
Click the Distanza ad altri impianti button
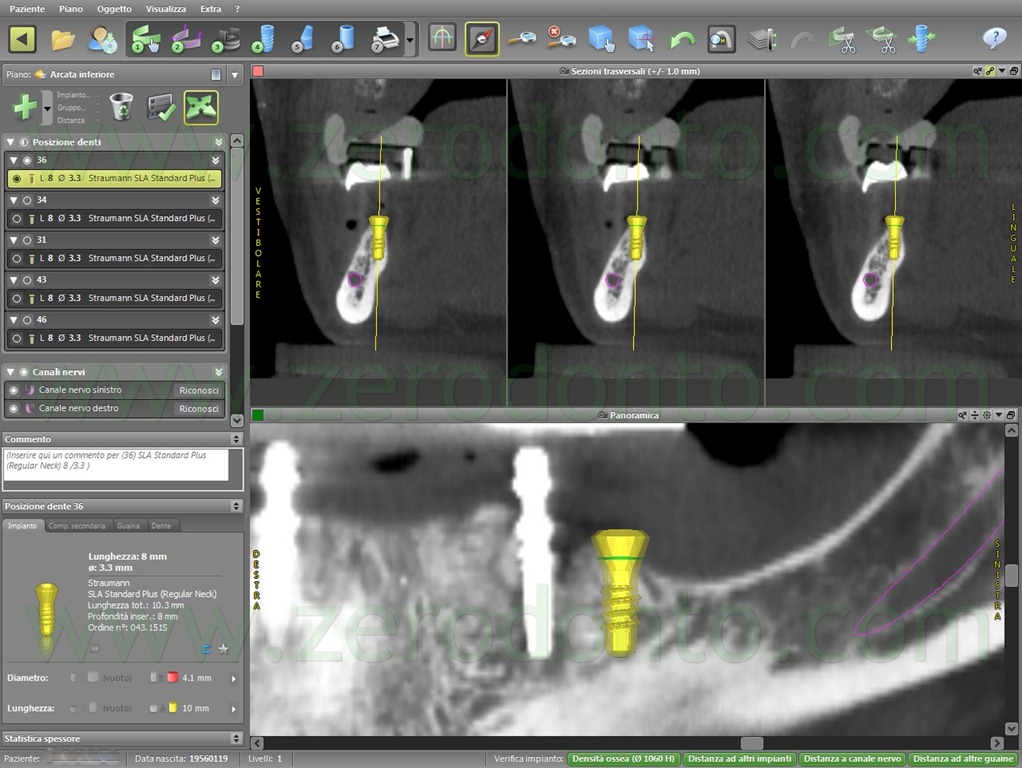pos(740,759)
